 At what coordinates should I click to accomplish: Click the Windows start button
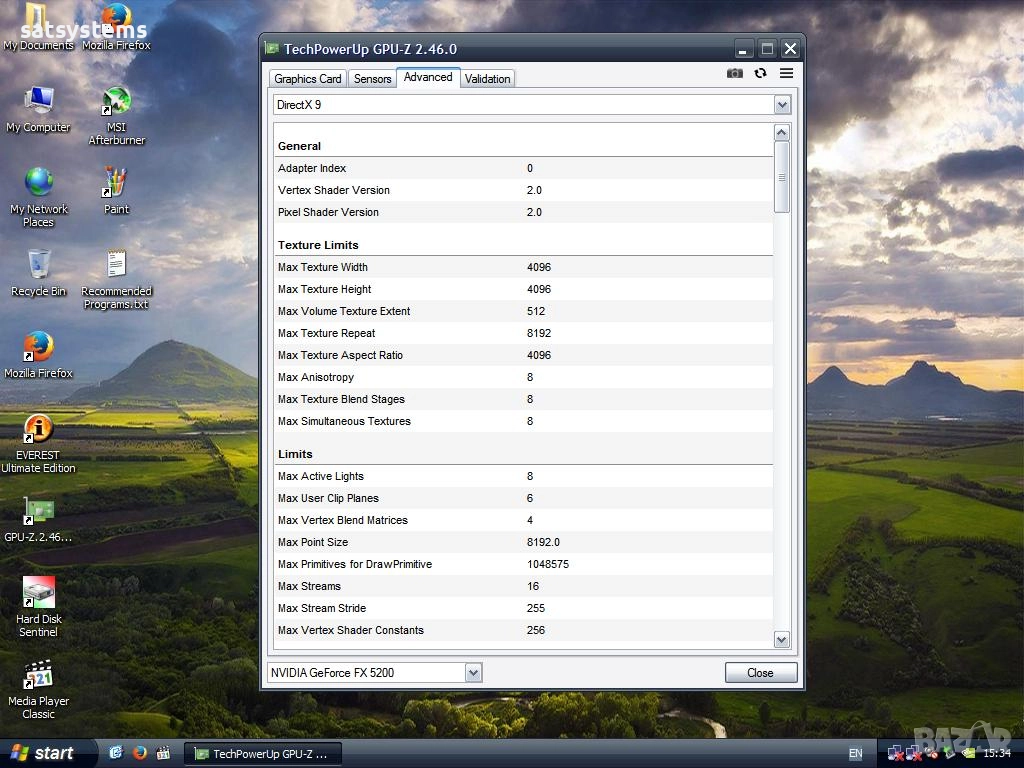click(45, 753)
